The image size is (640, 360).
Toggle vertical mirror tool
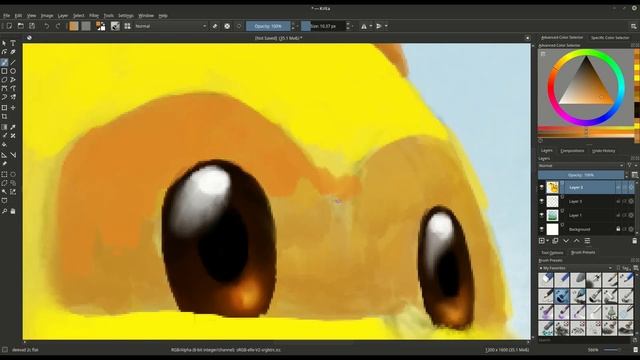point(379,26)
